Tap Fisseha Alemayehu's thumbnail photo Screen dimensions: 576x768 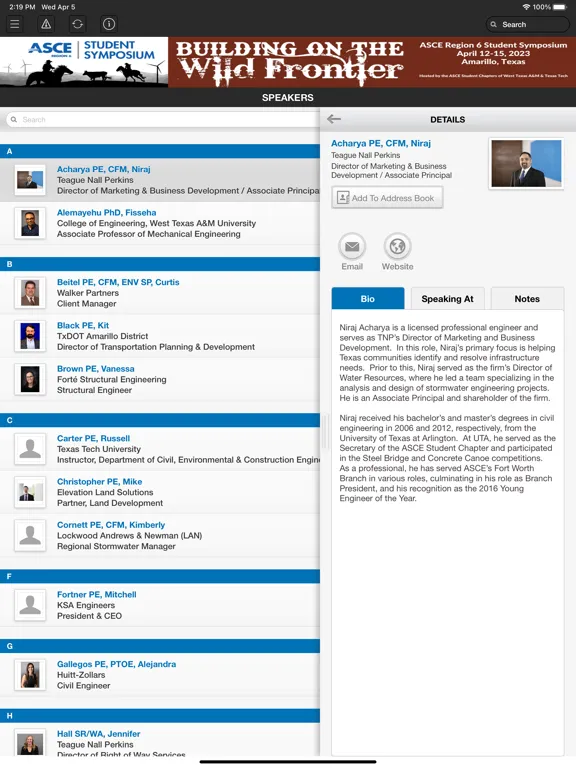point(30,223)
